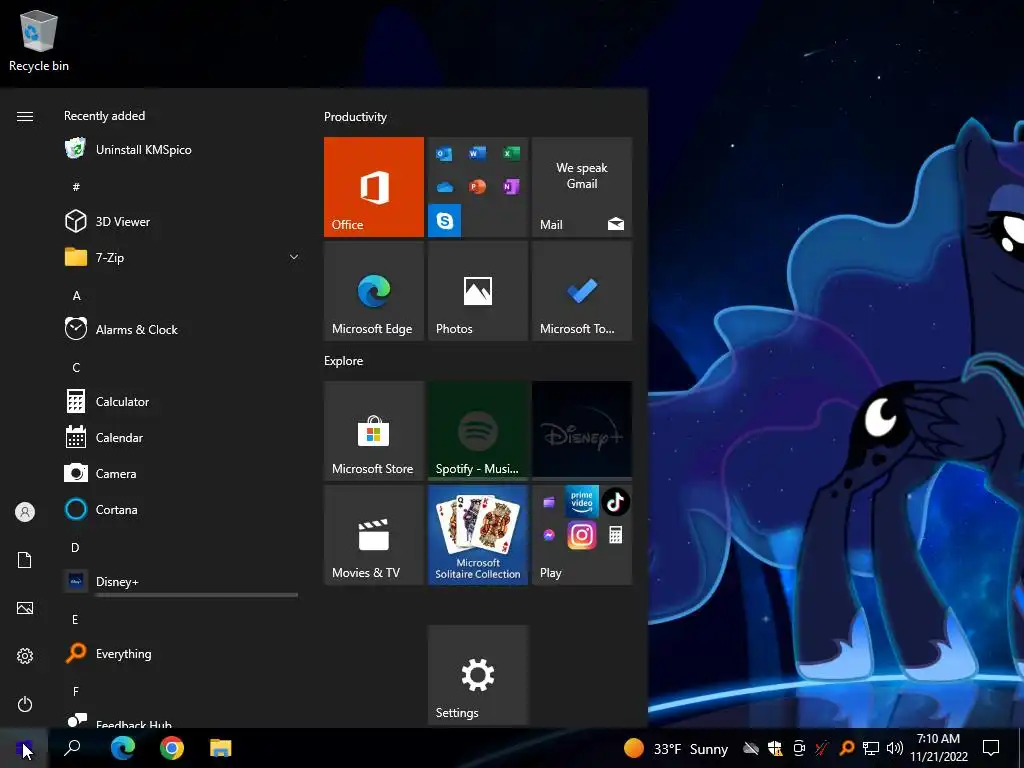The image size is (1024, 768).
Task: Open the Action Center notifications icon
Action: click(x=991, y=748)
